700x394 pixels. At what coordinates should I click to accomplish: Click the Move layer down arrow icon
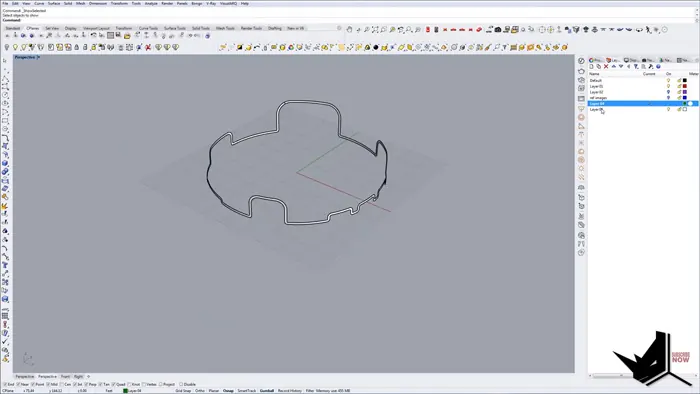pos(621,66)
